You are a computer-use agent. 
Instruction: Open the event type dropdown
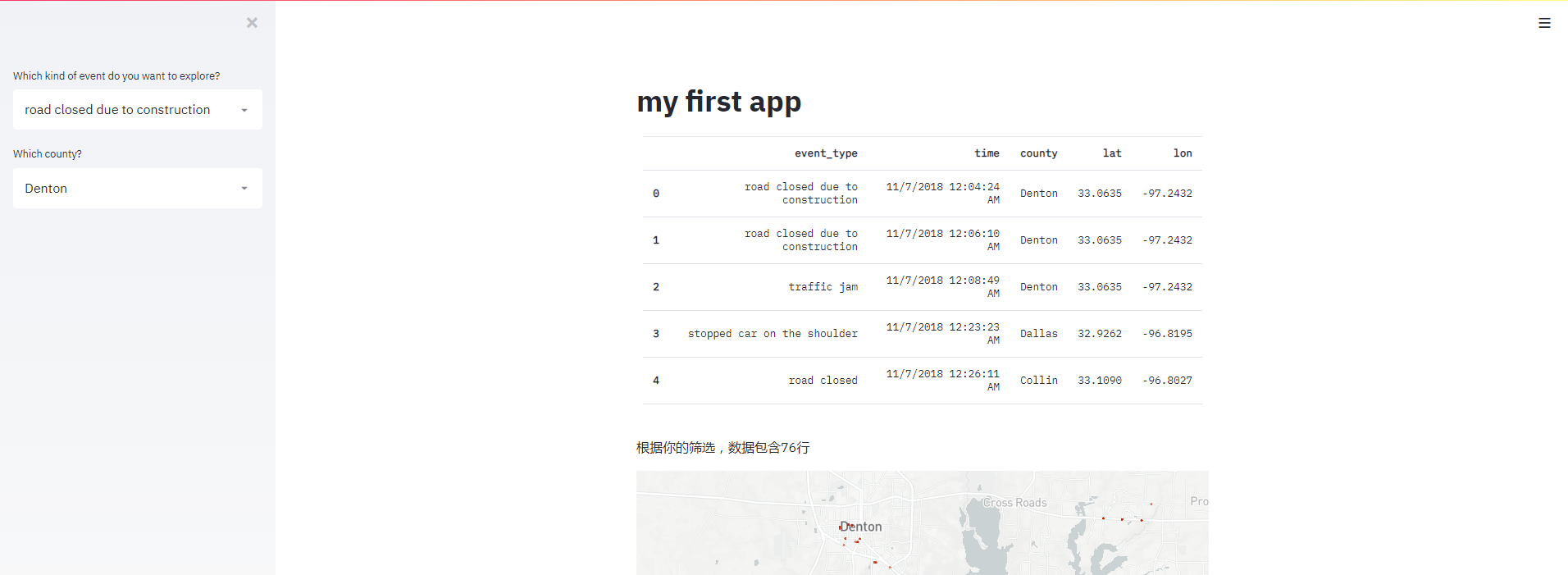click(x=138, y=109)
